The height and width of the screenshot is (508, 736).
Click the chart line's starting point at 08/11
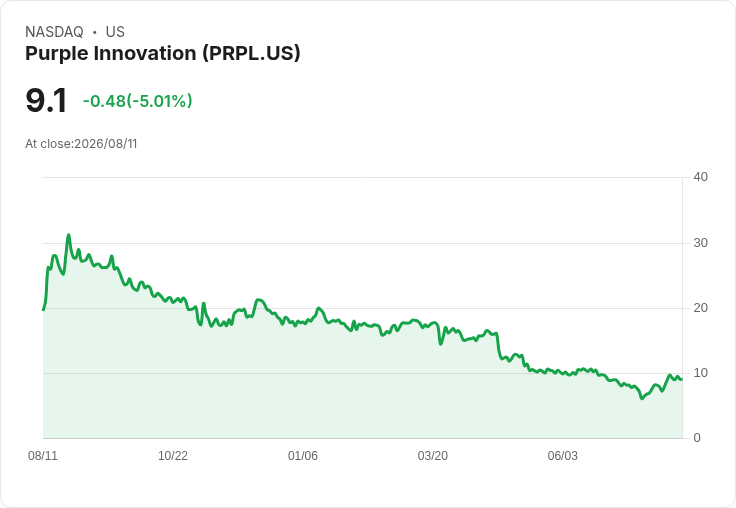[x=43, y=309]
